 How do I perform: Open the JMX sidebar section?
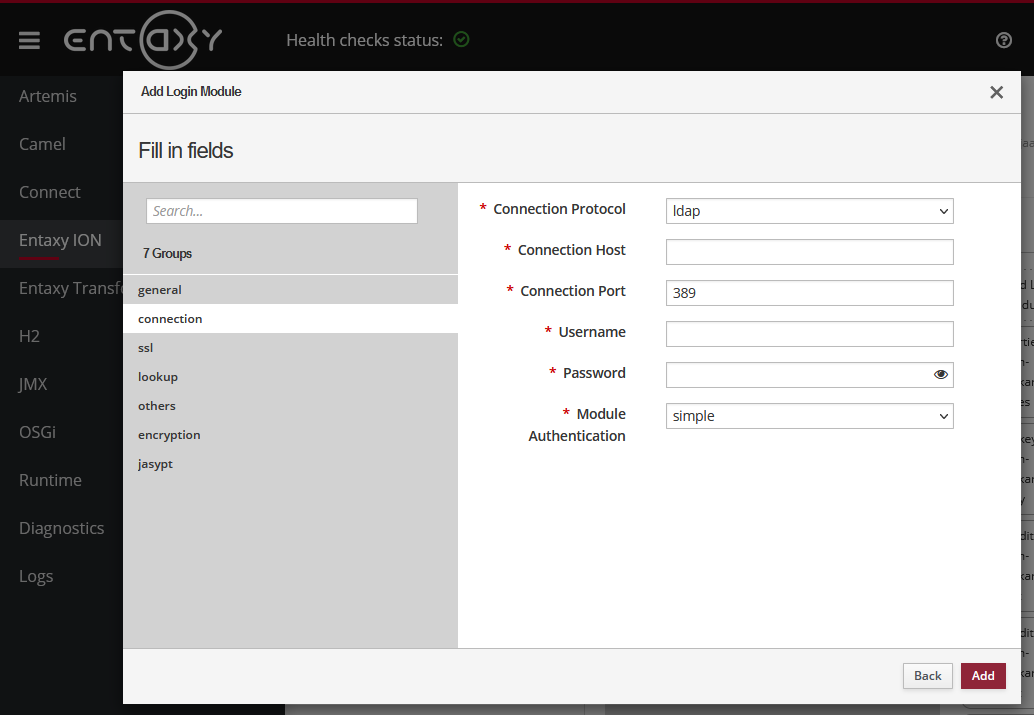tap(33, 383)
